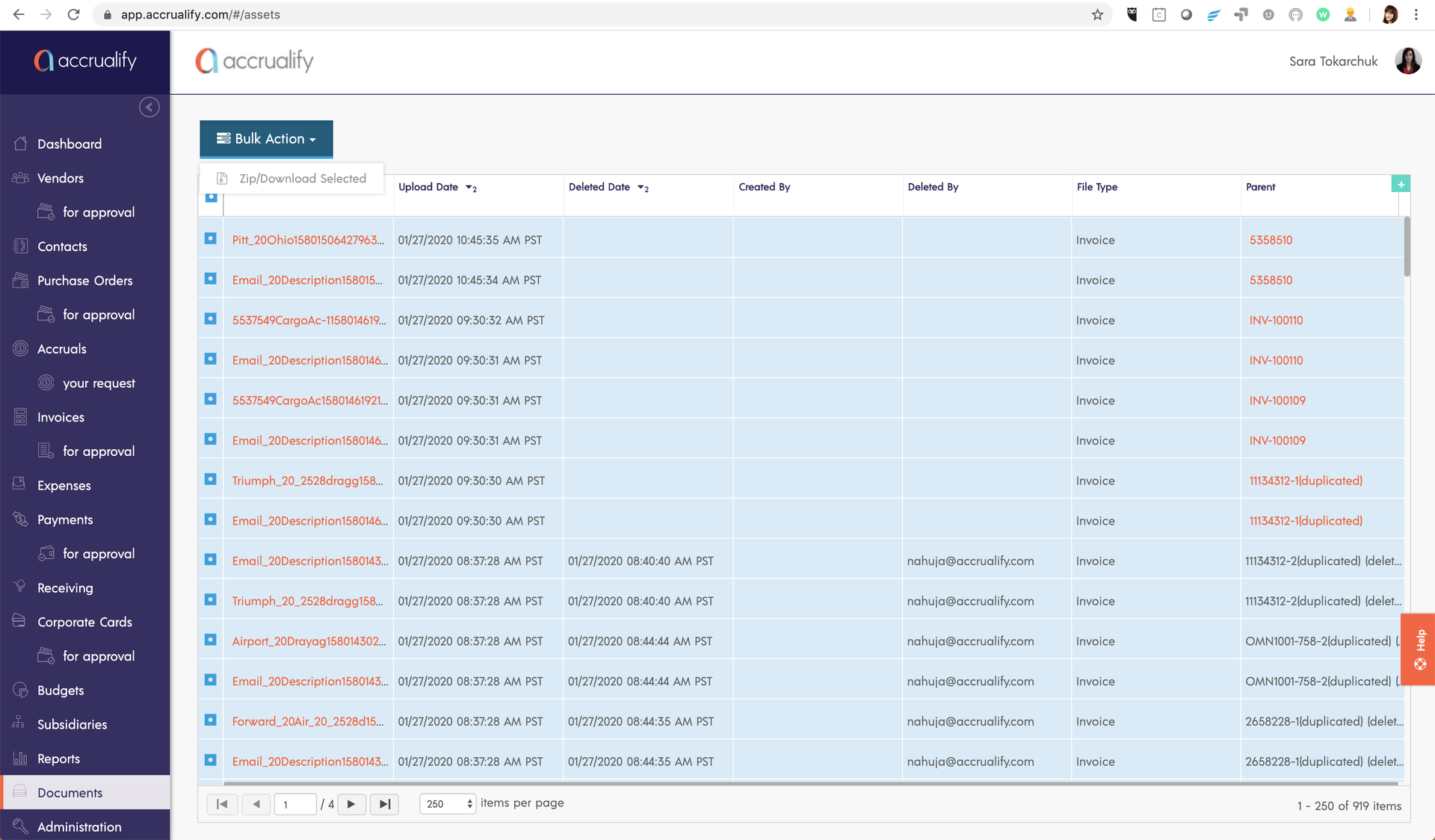Image resolution: width=1435 pixels, height=840 pixels.
Task: Click for approval icon under Corporate Cards
Action: [x=46, y=656]
